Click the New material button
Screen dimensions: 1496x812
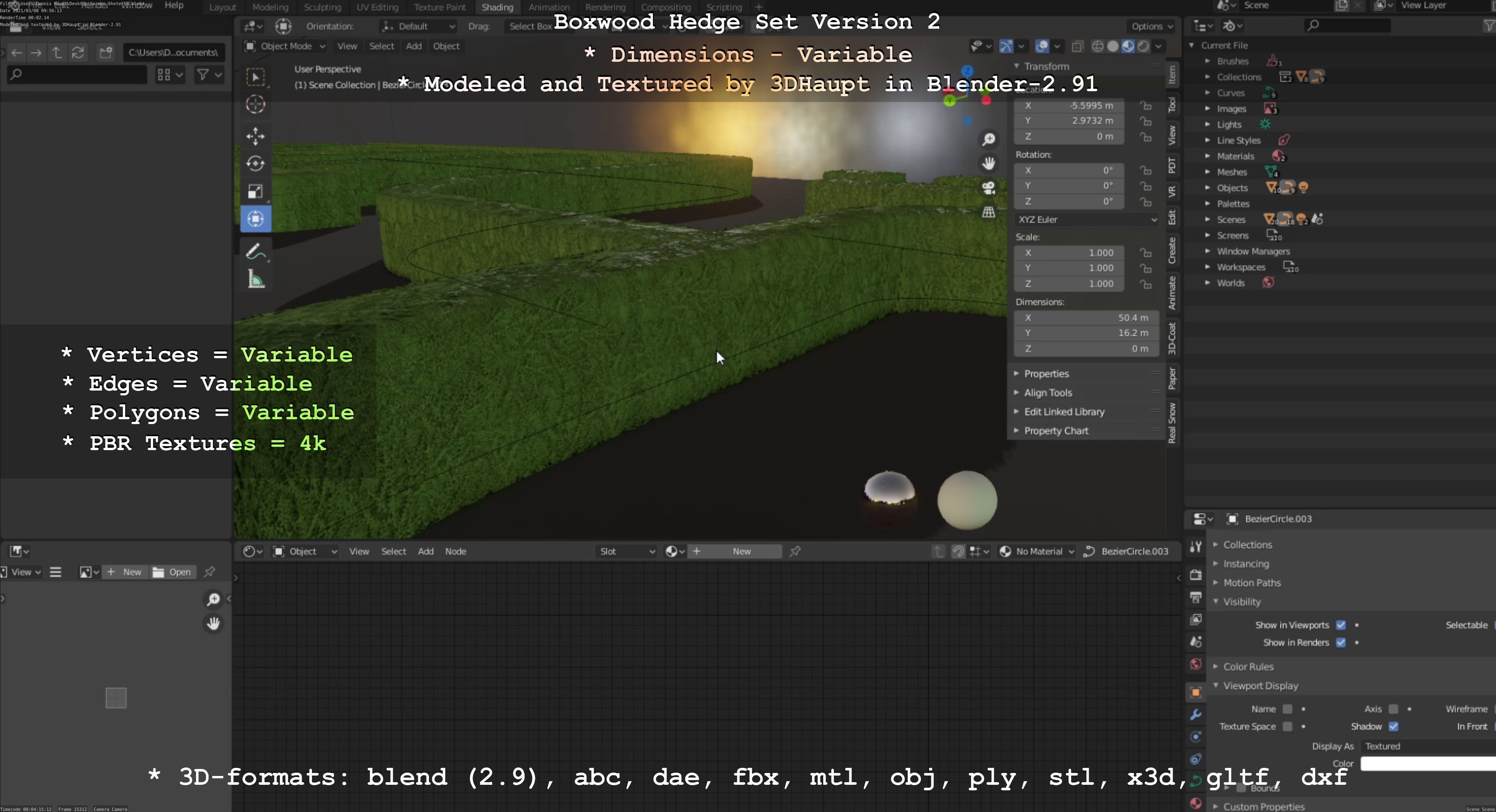[x=735, y=551]
